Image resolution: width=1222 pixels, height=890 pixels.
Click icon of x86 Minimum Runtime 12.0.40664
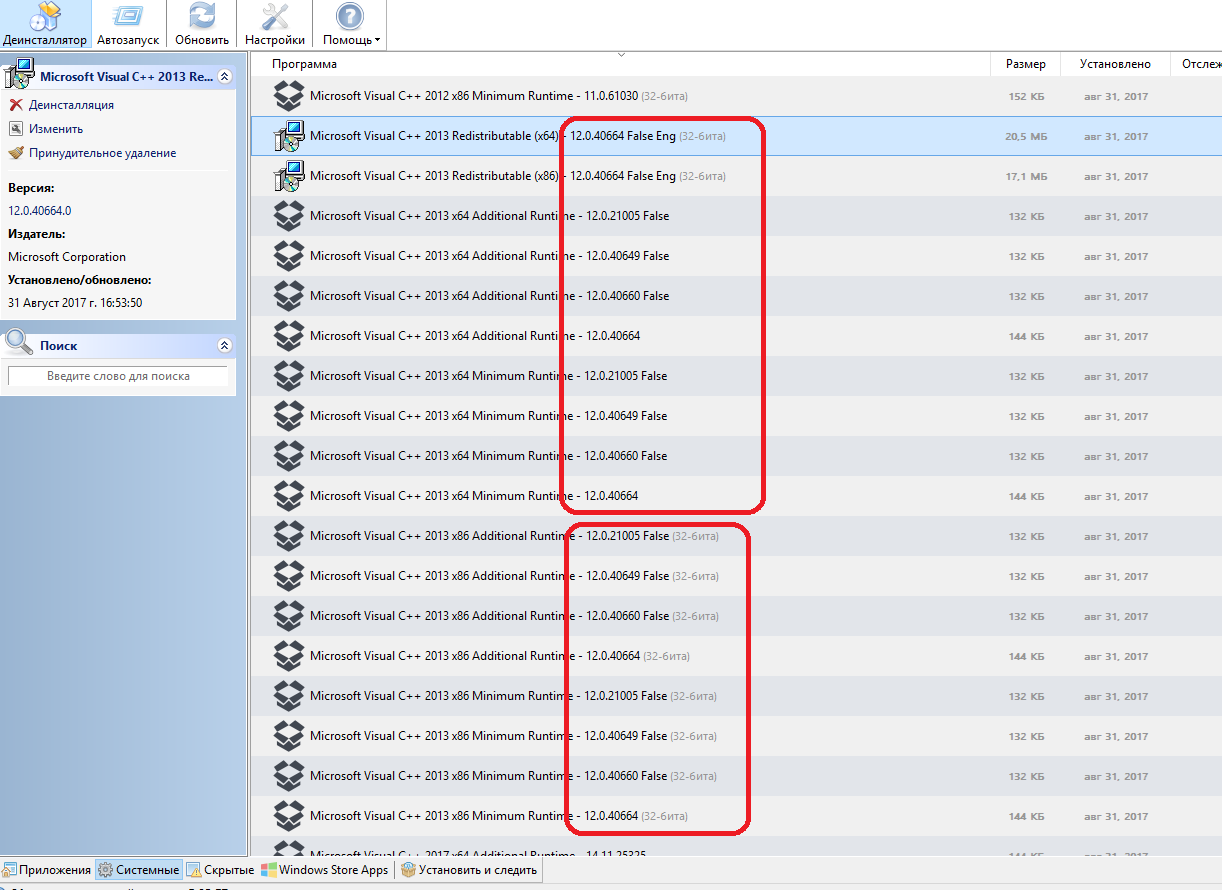pyautogui.click(x=289, y=816)
